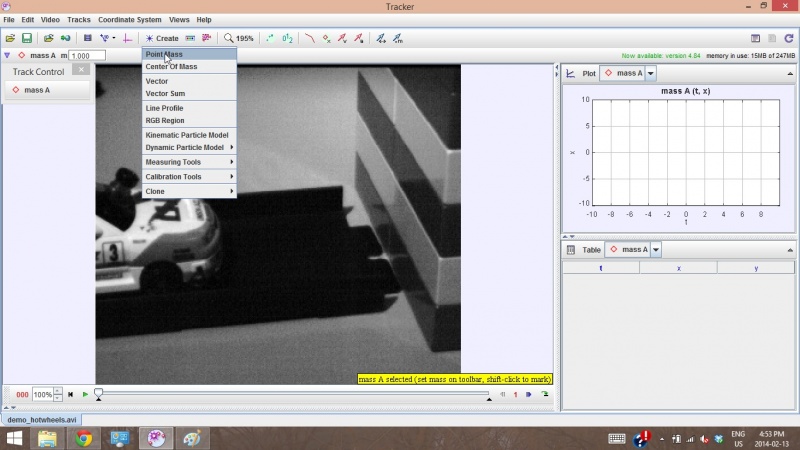Open the track selector purple triangle
800x450 pixels.
pos(7,55)
